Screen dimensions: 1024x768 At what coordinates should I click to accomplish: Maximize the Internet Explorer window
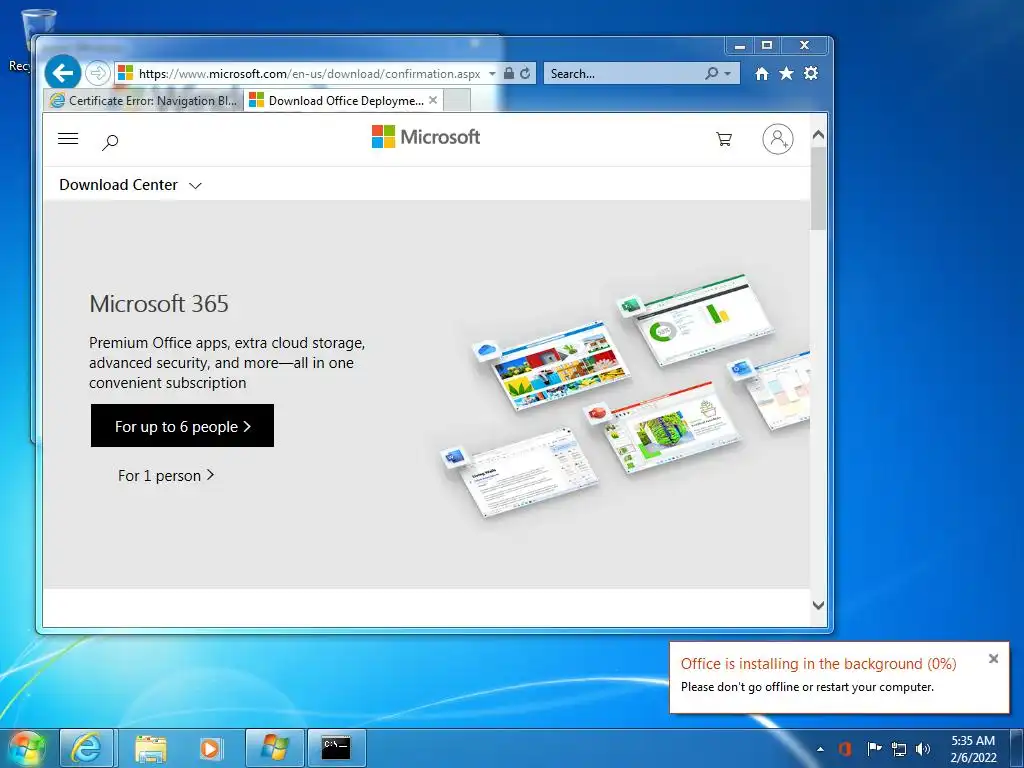(767, 46)
